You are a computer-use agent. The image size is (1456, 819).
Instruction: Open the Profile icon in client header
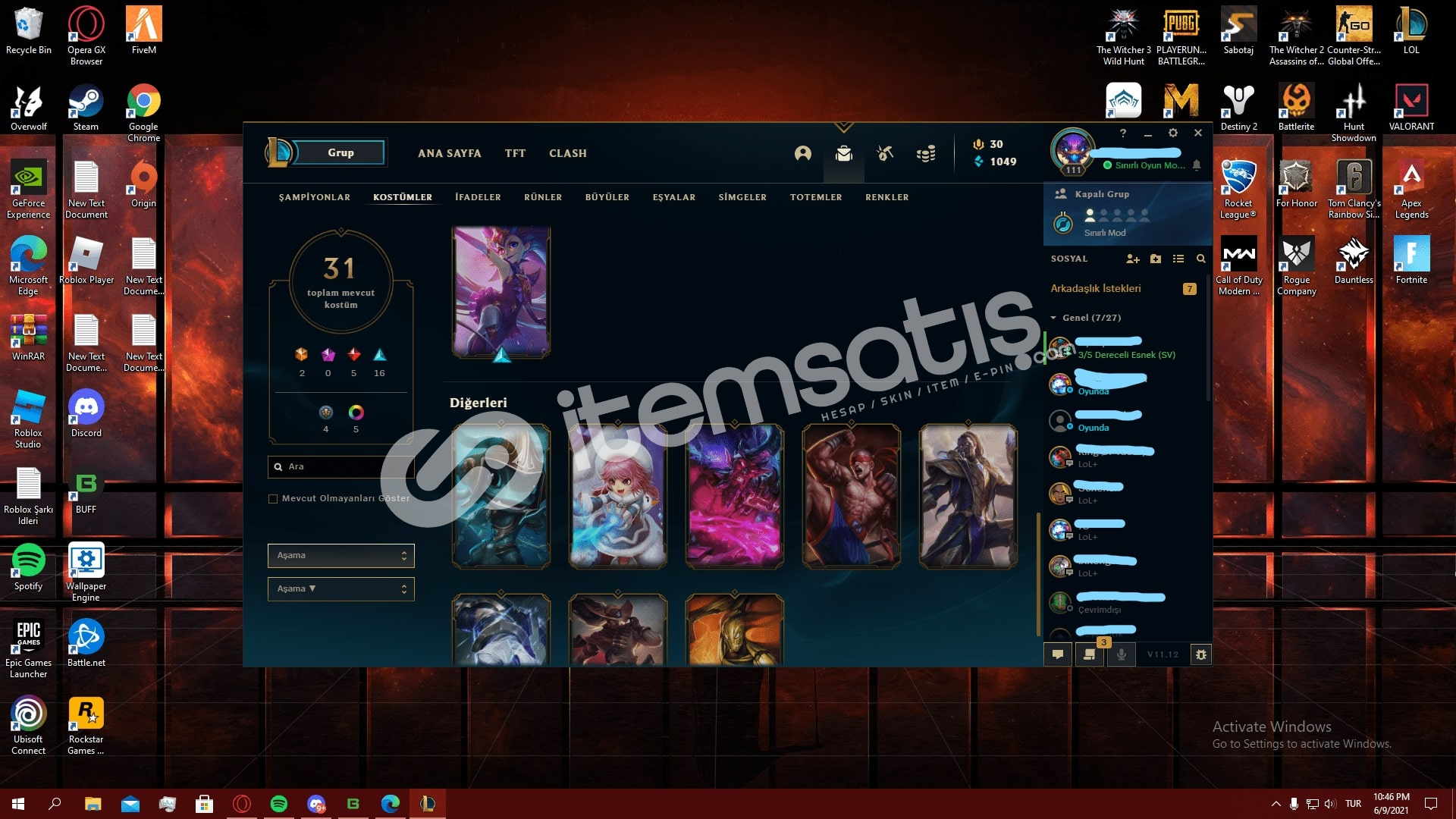click(802, 154)
